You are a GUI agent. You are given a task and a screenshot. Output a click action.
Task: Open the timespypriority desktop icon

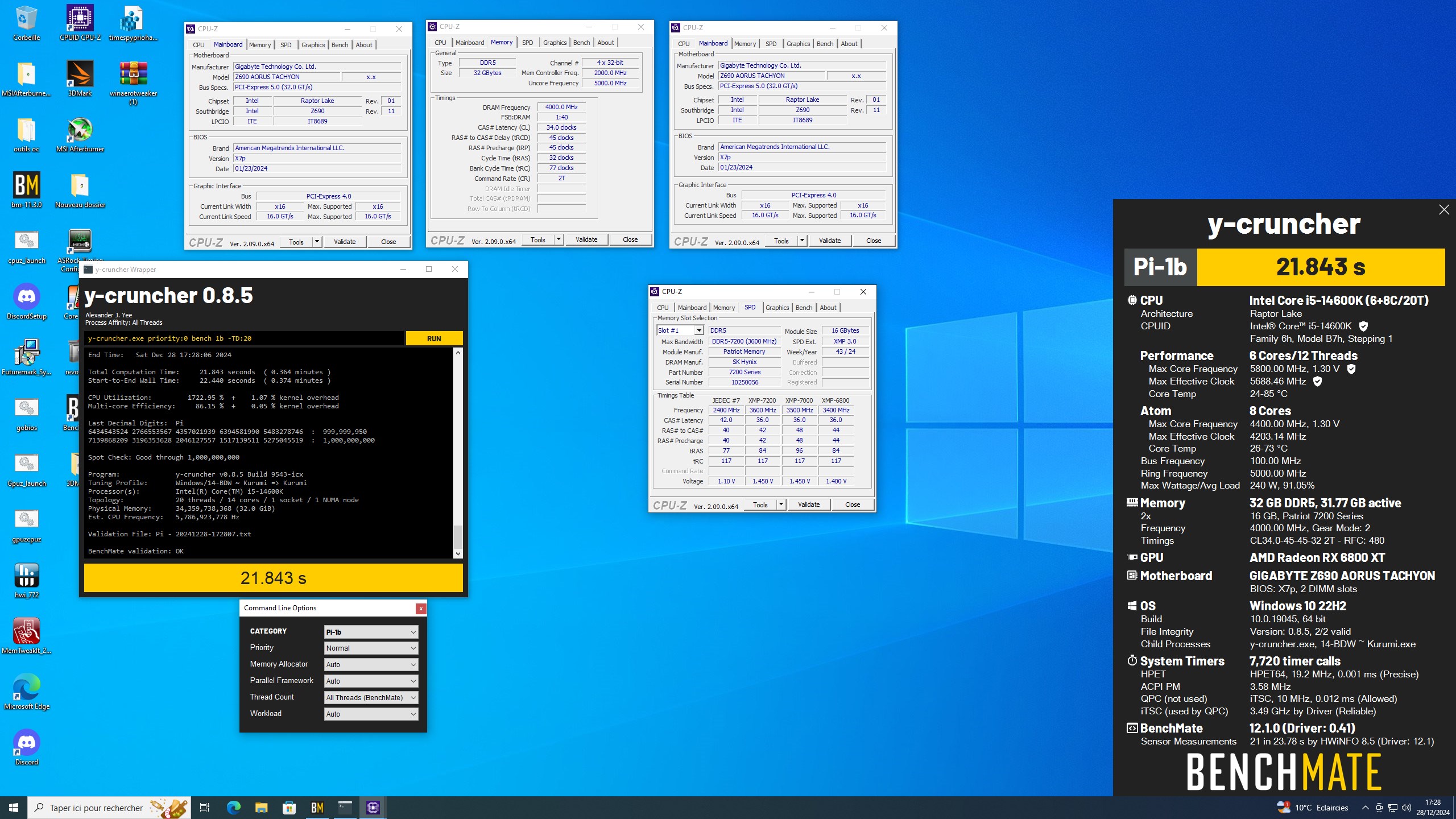pos(133,23)
